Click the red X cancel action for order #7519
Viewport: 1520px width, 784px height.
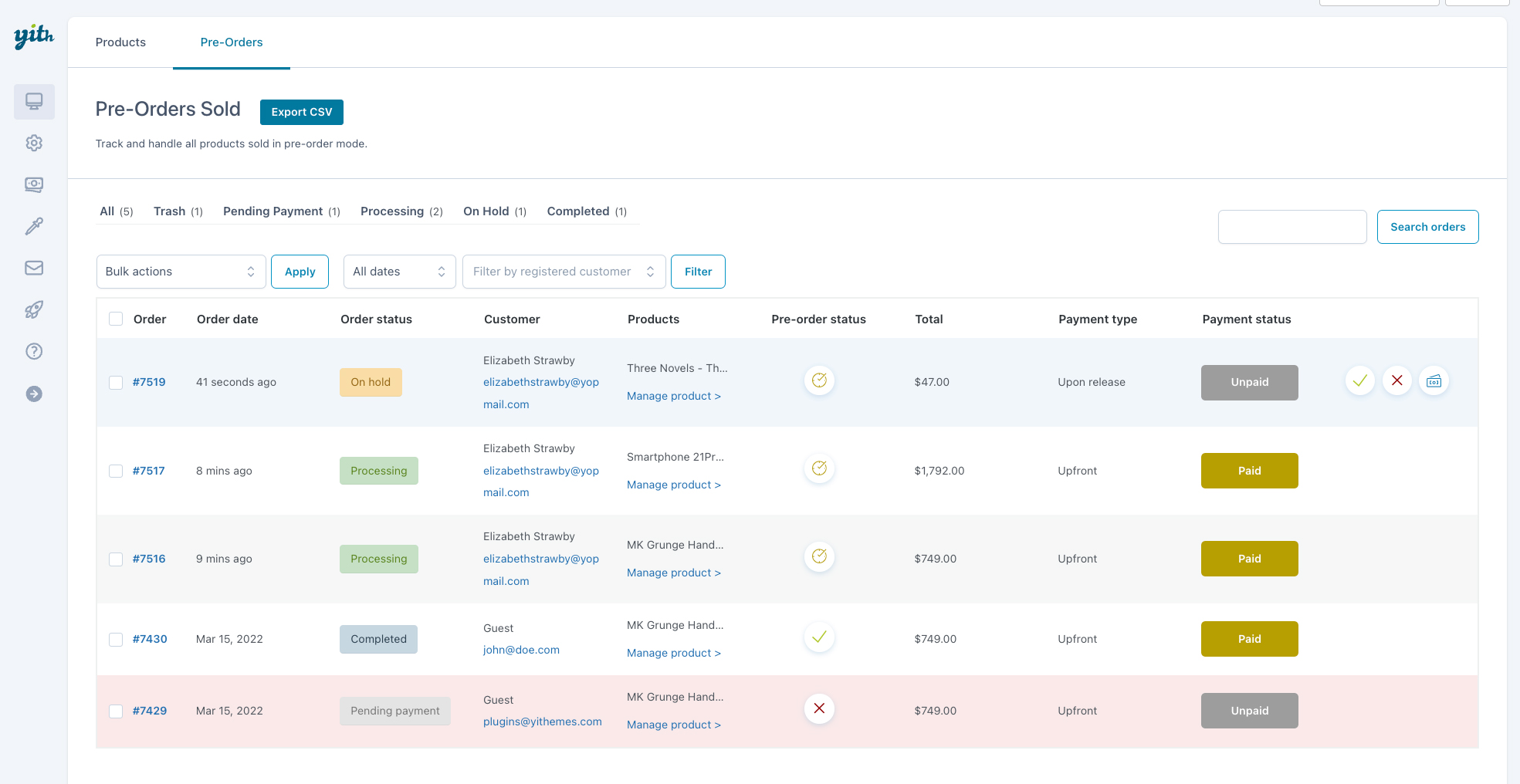tap(1396, 380)
